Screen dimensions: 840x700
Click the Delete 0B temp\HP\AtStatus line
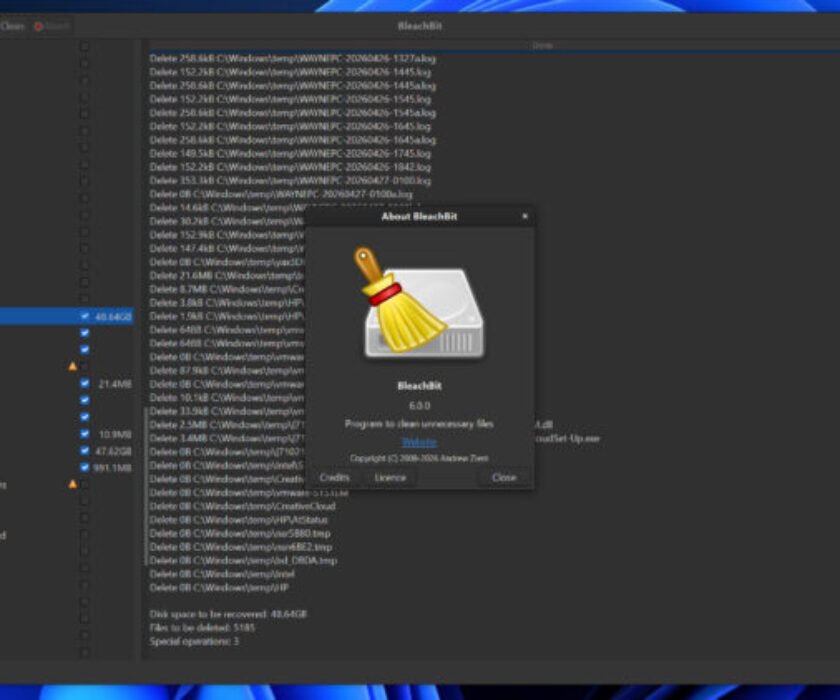(x=238, y=520)
